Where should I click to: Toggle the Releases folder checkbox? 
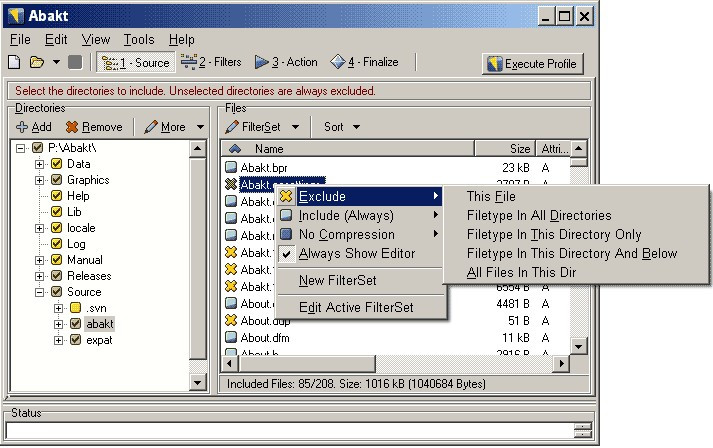[x=57, y=276]
